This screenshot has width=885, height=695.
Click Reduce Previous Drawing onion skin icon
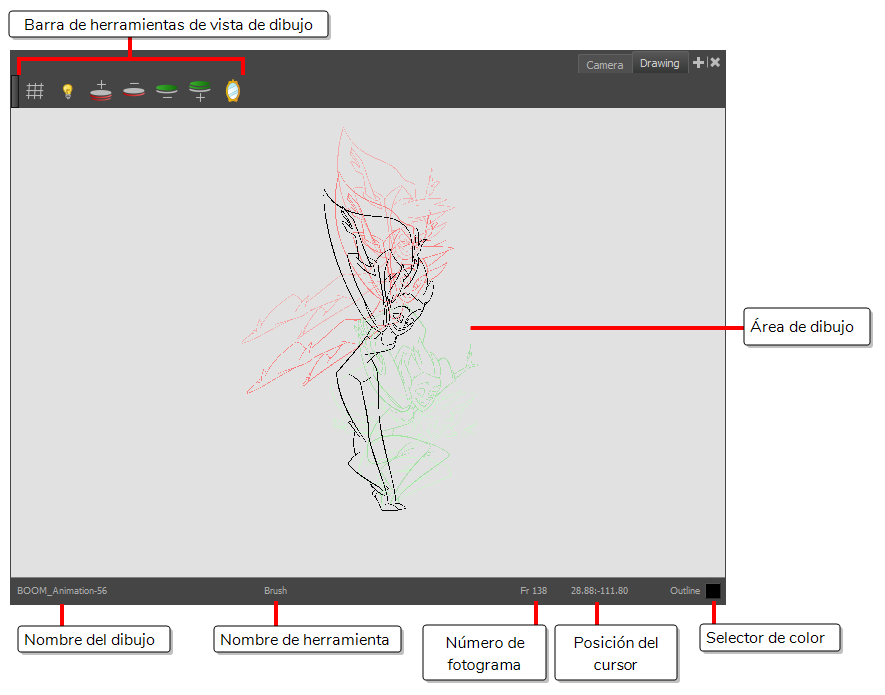(x=134, y=89)
